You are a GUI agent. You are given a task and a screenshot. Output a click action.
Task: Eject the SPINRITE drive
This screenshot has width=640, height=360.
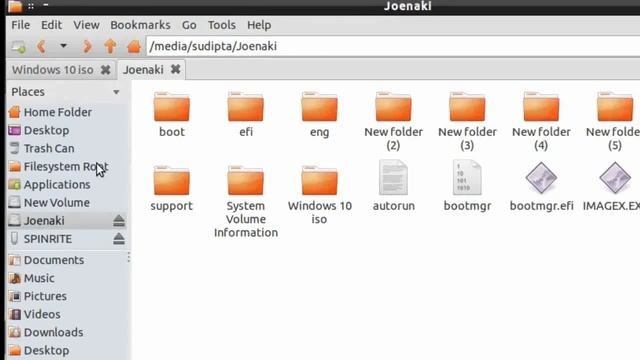pyautogui.click(x=119, y=239)
